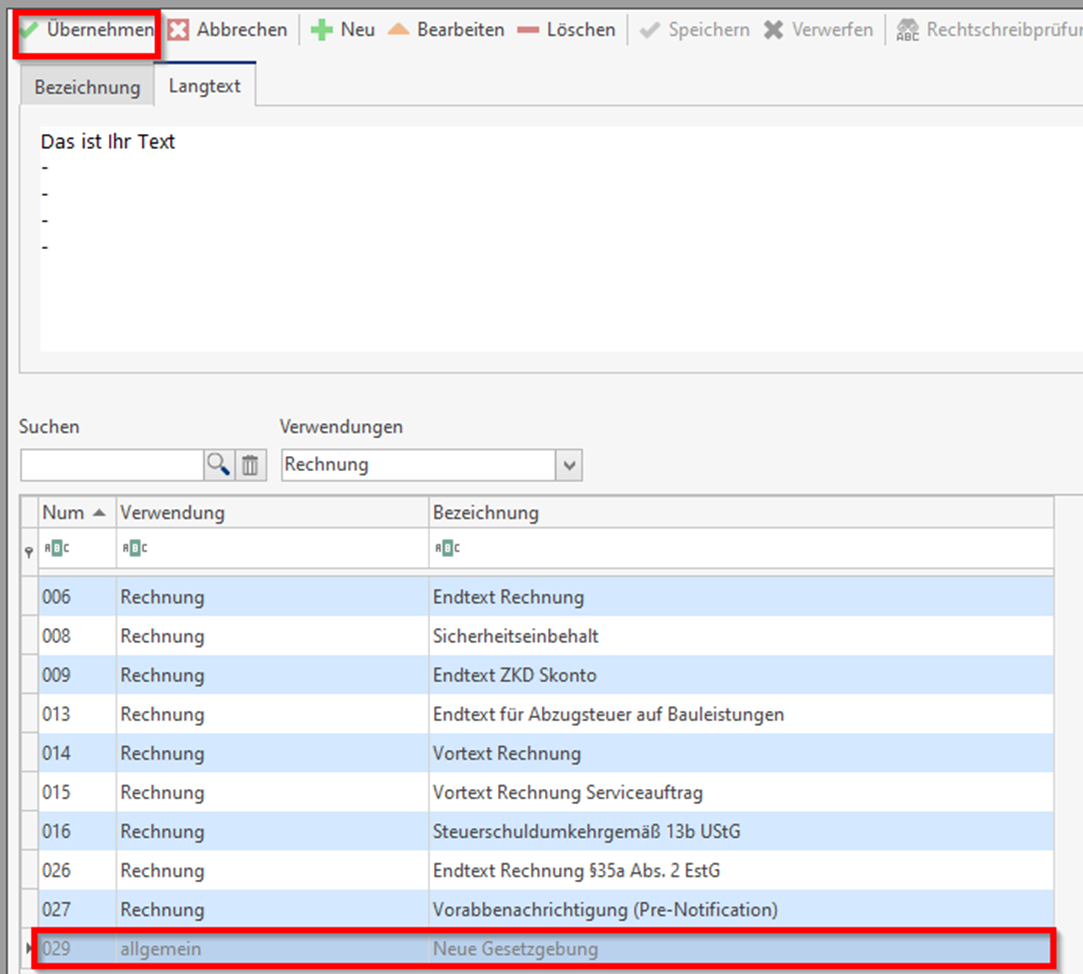Click the magnifier search icon
Image resolution: width=1083 pixels, height=974 pixels.
(217, 464)
